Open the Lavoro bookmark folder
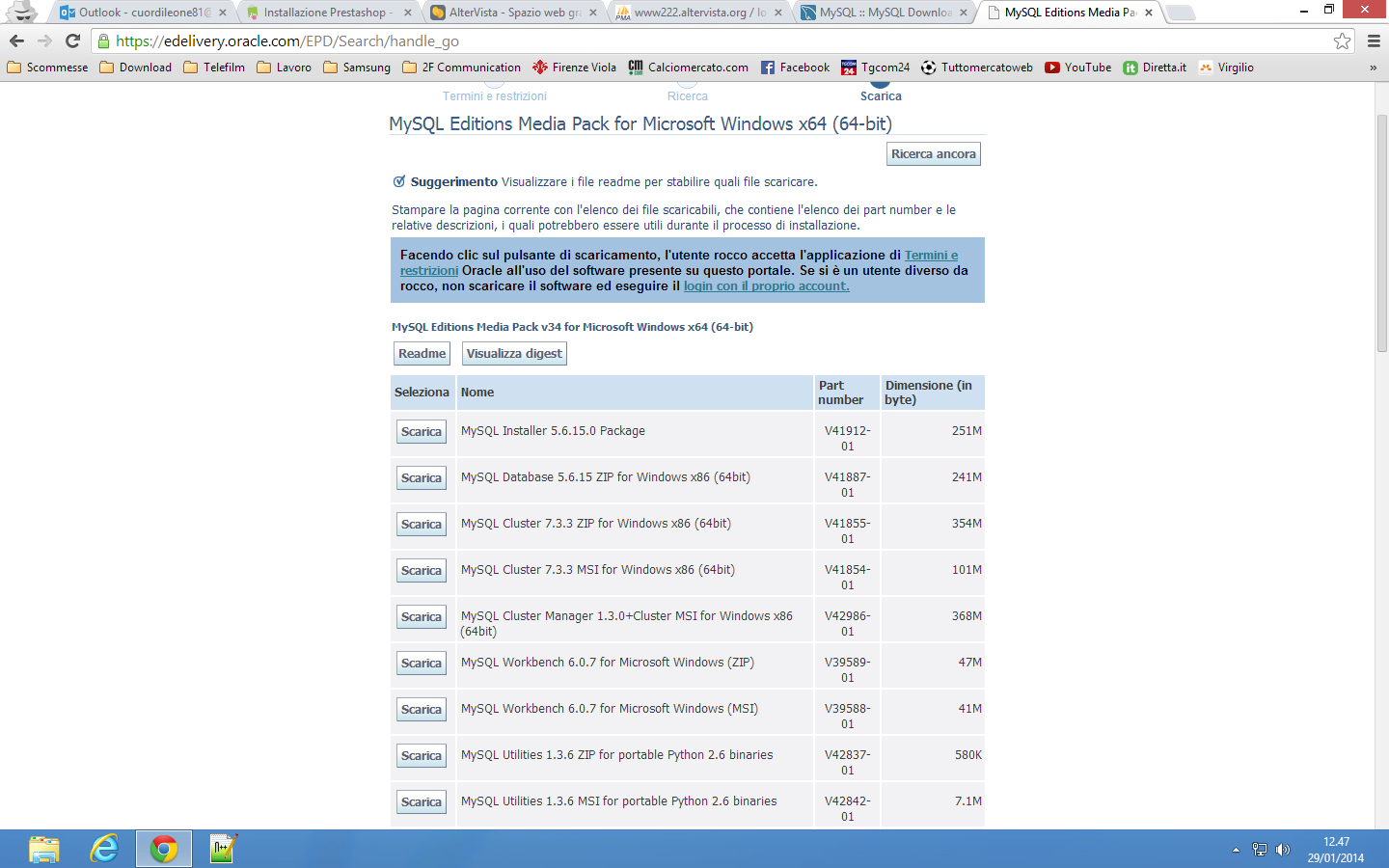This screenshot has width=1389, height=868. tap(285, 68)
